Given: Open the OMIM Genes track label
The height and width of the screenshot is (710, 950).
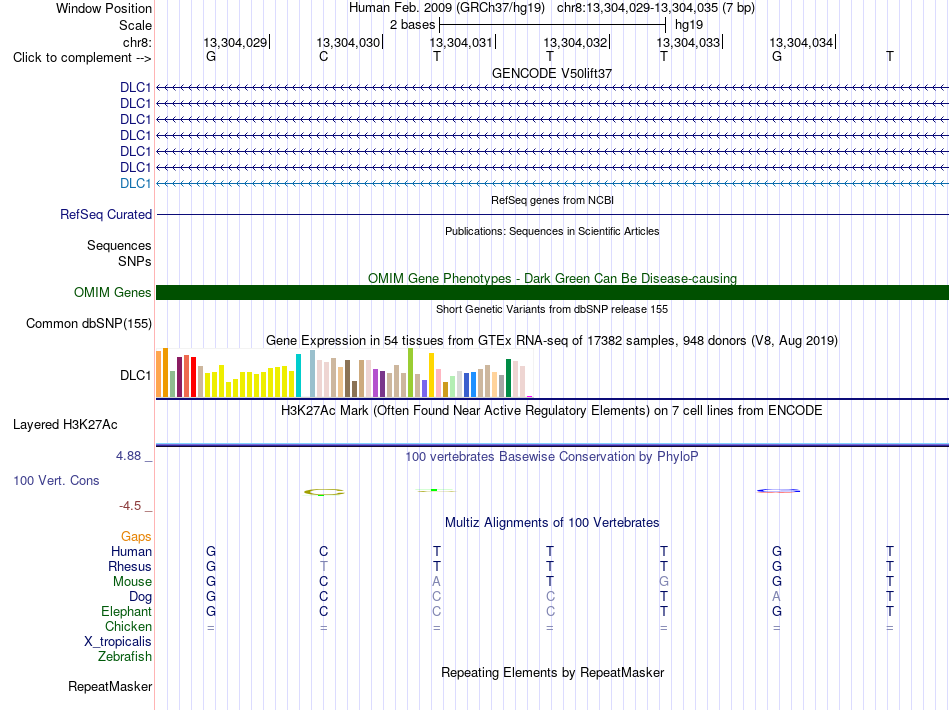Looking at the screenshot, I should pos(112,293).
